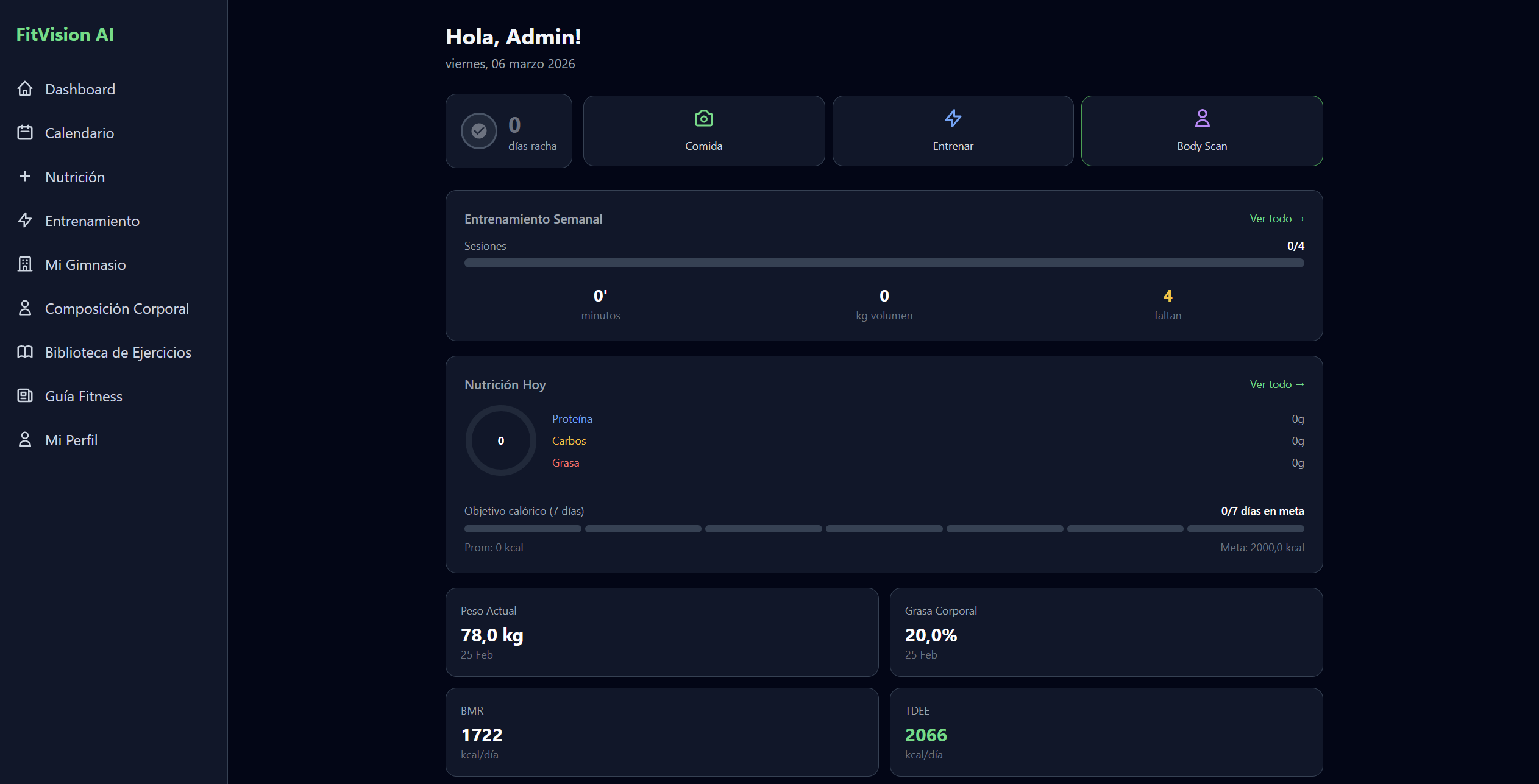This screenshot has height=784, width=1539.
Task: Click the Mi Gimnasio building icon
Action: 25,264
